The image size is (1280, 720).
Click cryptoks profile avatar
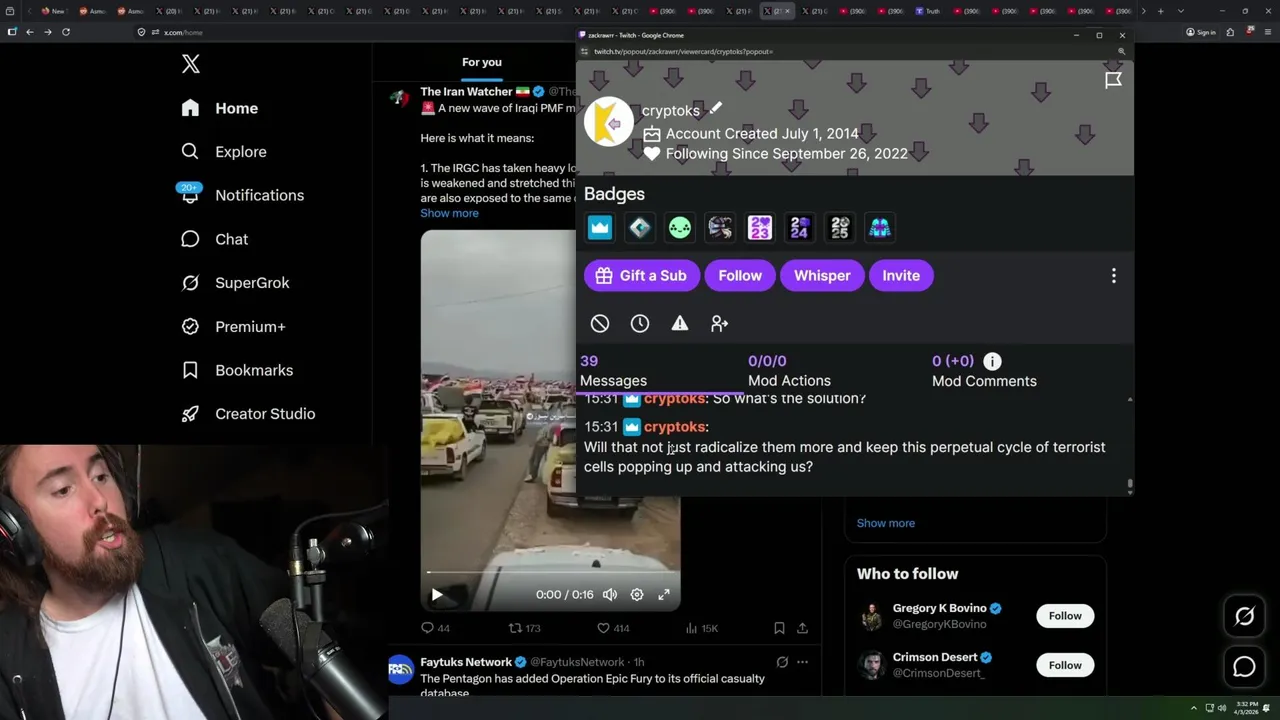(609, 123)
